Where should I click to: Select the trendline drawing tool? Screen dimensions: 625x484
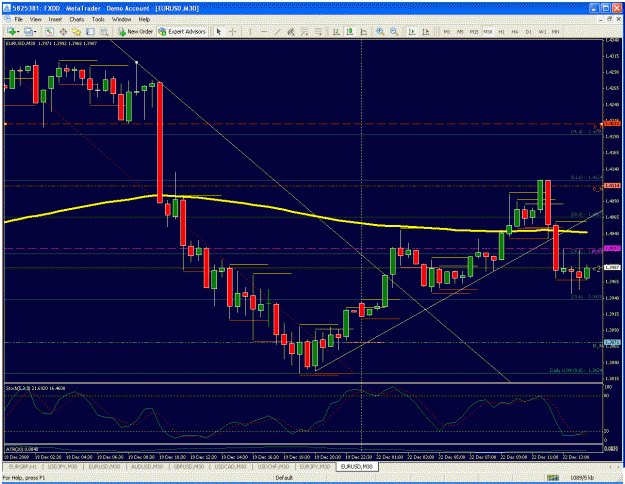click(277, 31)
